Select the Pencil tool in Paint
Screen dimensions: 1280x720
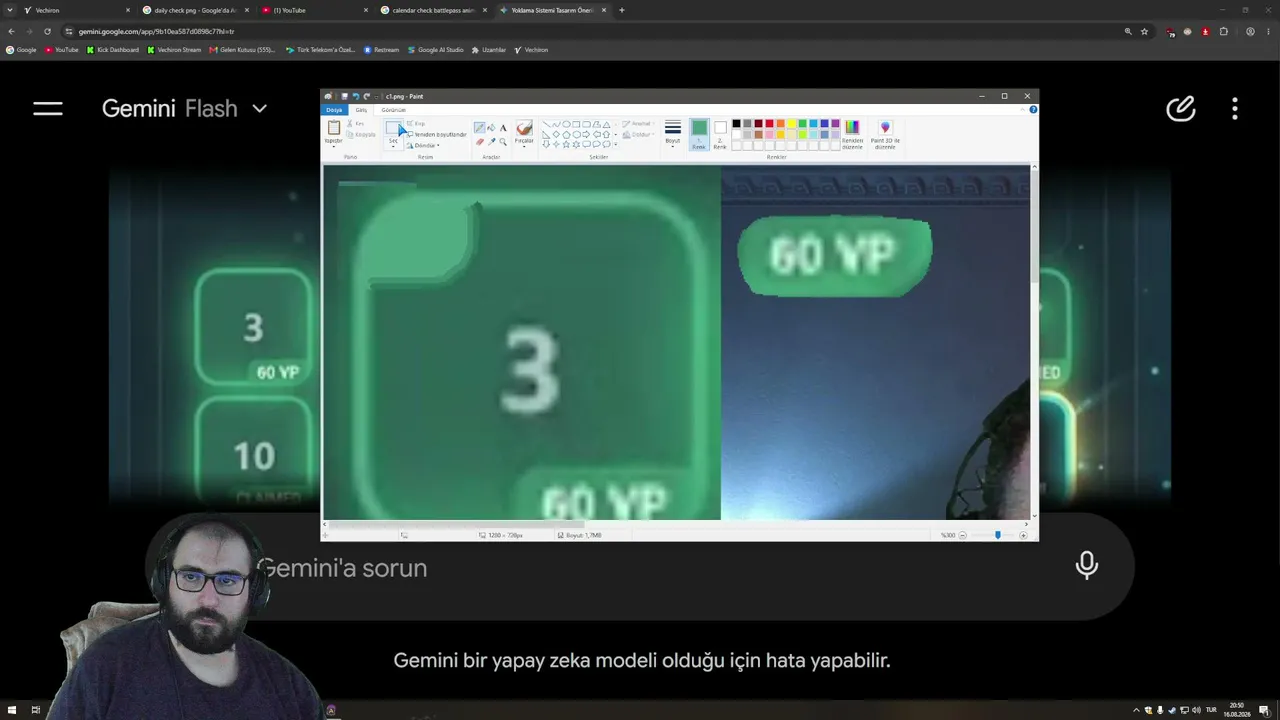tap(479, 128)
